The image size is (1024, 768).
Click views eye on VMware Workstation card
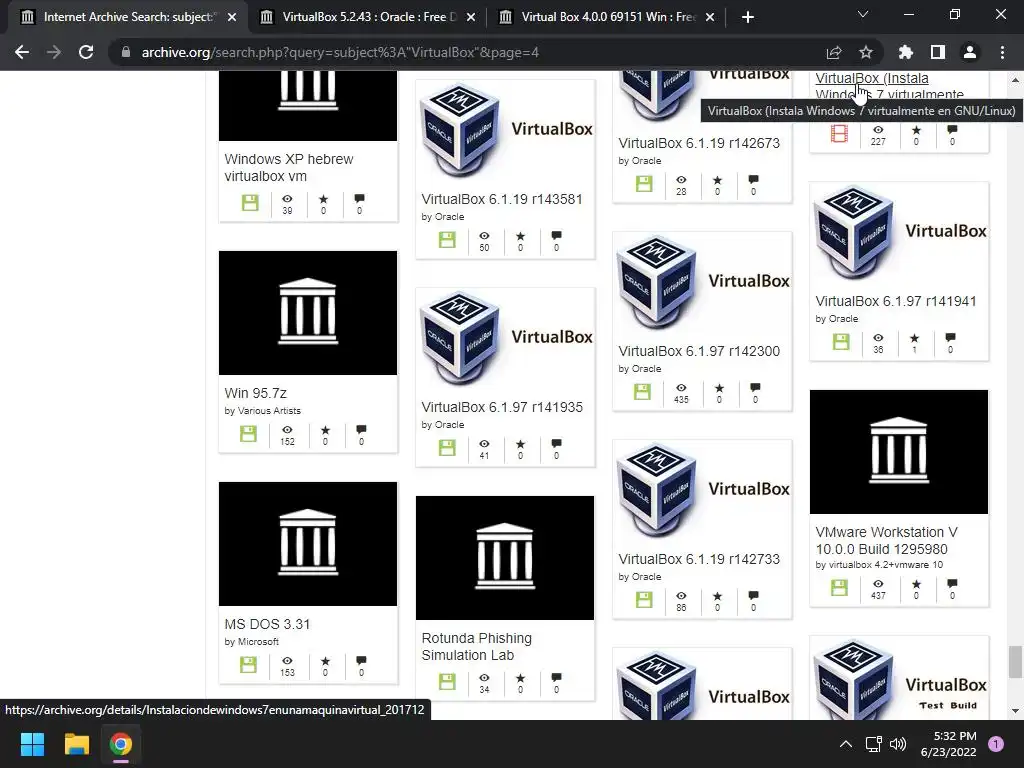(878, 584)
